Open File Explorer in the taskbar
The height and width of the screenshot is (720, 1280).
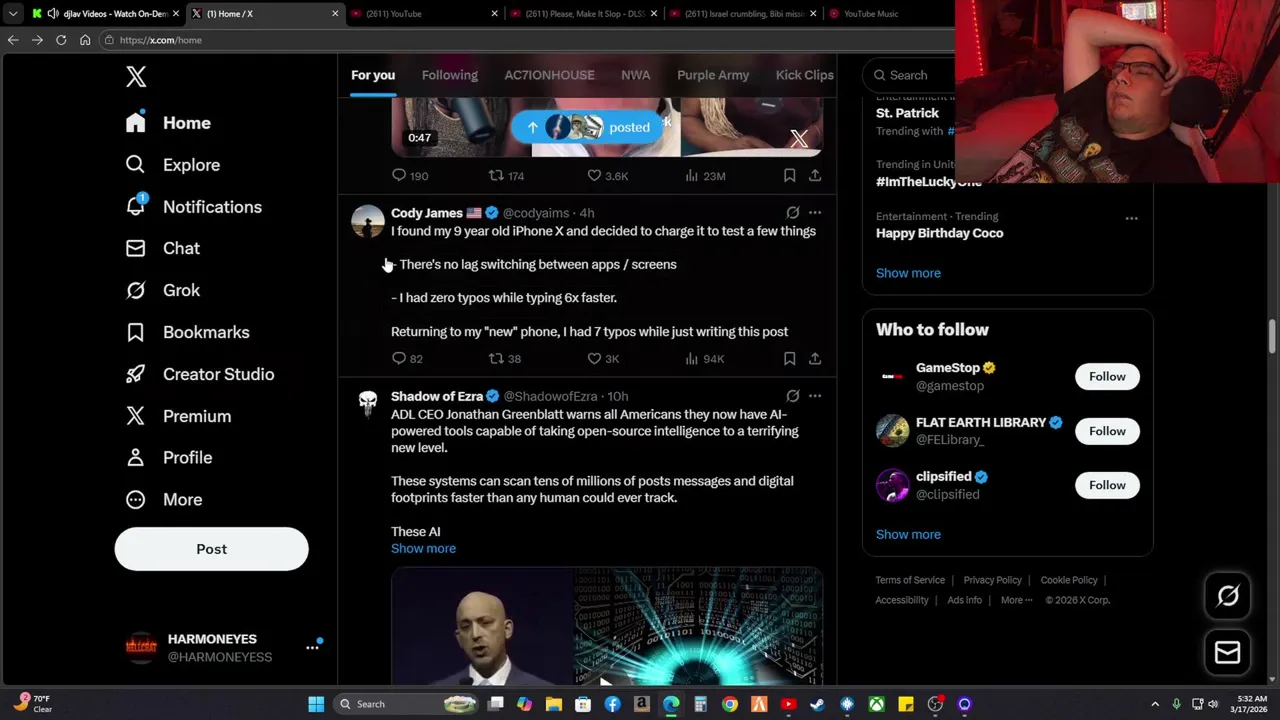(x=554, y=704)
